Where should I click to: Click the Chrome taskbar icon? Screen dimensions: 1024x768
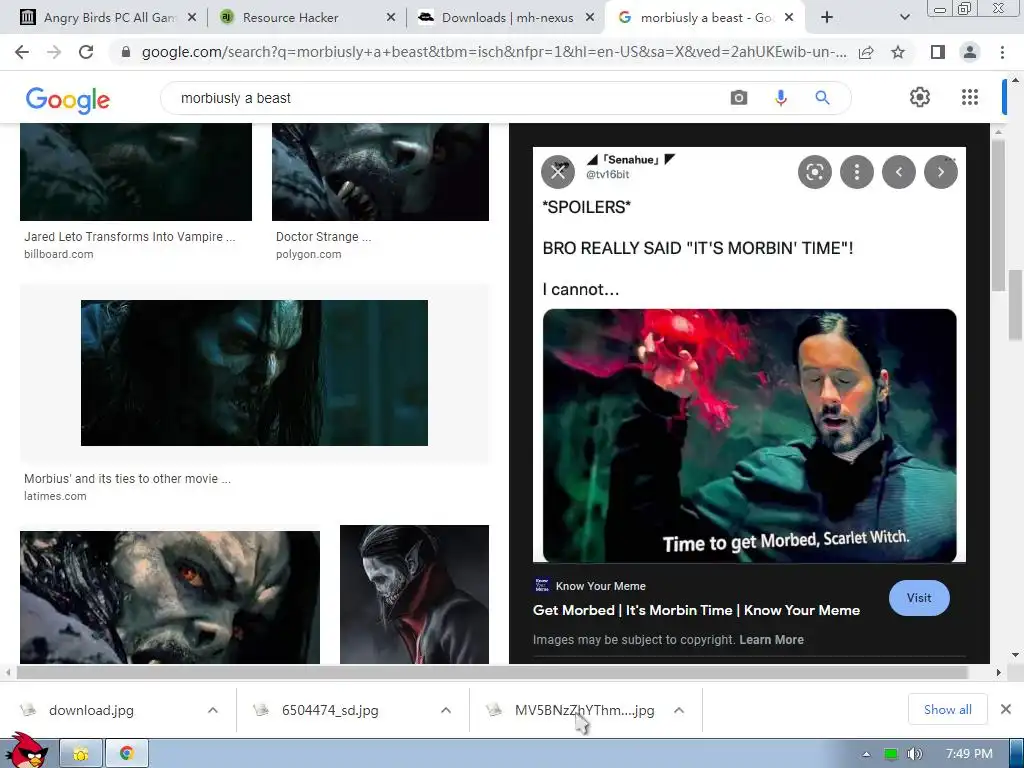[127, 754]
